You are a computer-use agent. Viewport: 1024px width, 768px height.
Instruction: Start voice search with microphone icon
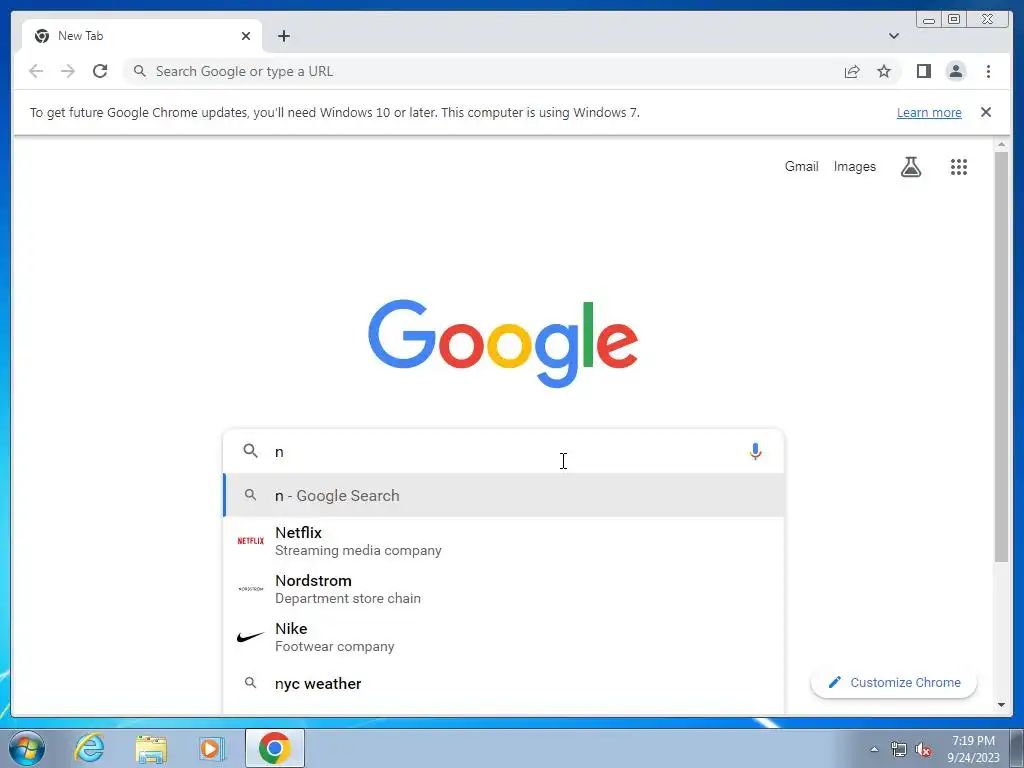[755, 451]
